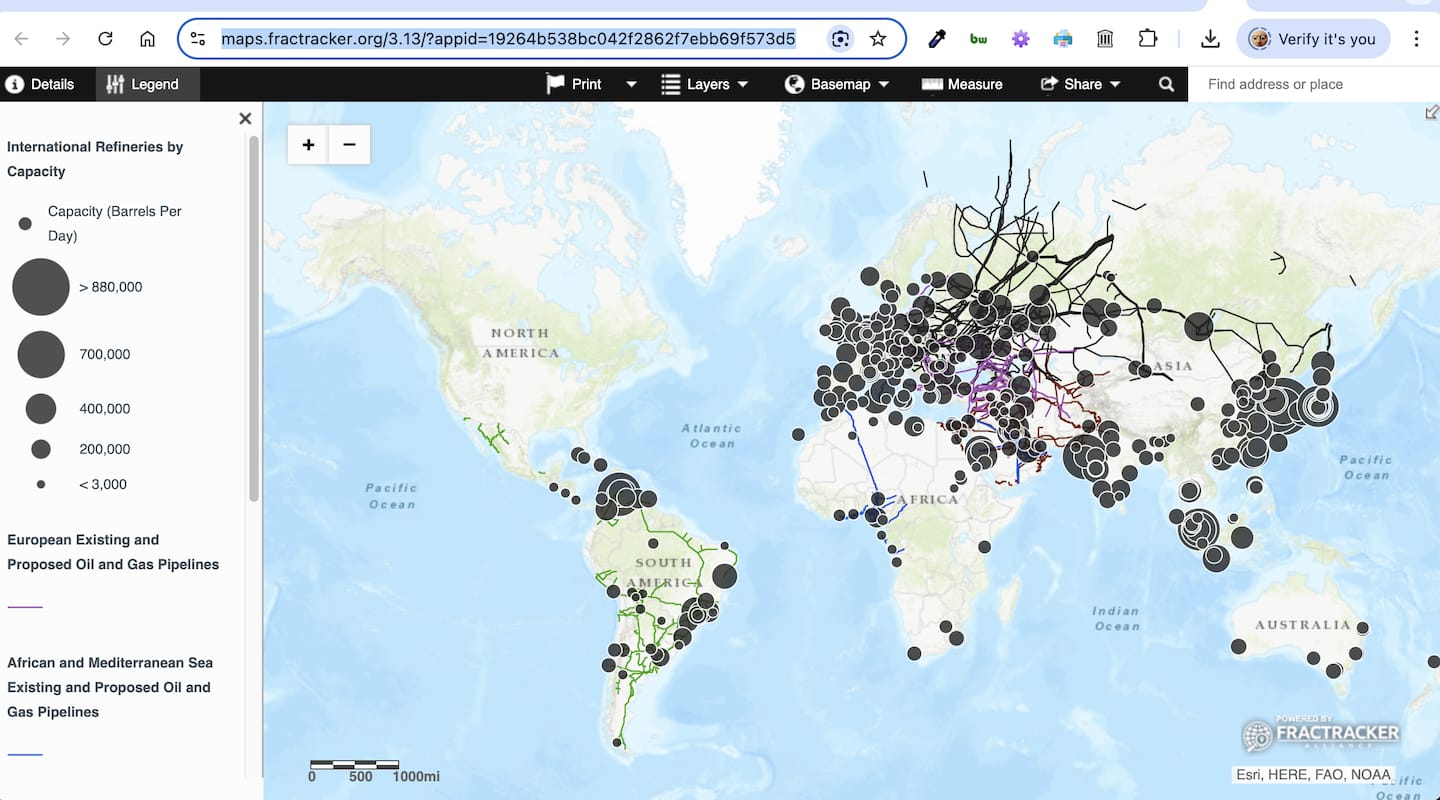Expand the Print dropdown arrow
Viewport: 1440px width, 800px height.
(631, 84)
